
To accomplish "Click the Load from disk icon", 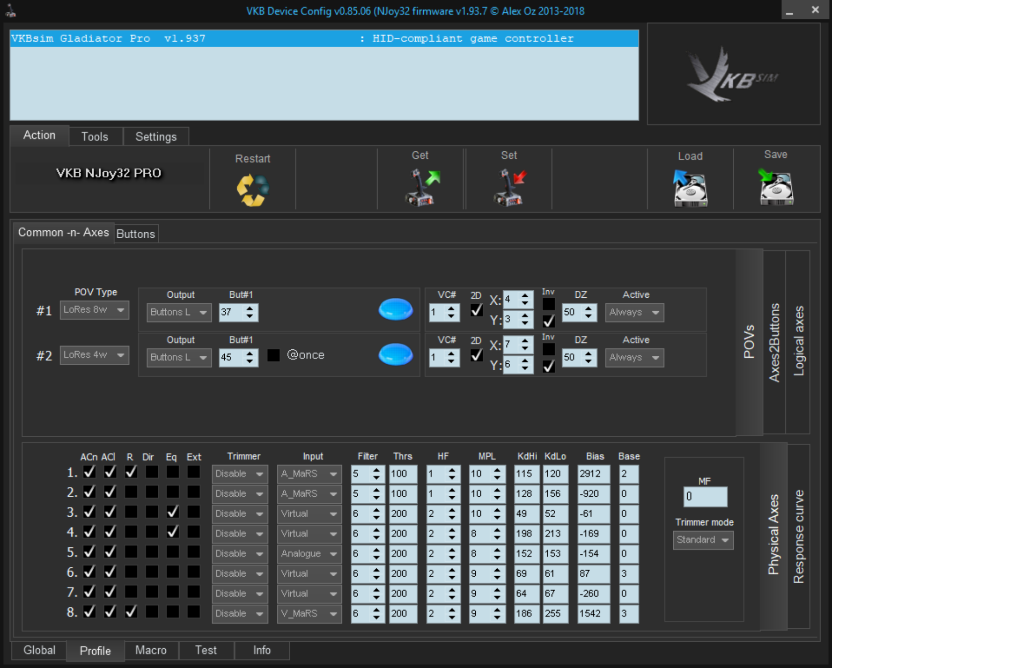I will [x=690, y=187].
